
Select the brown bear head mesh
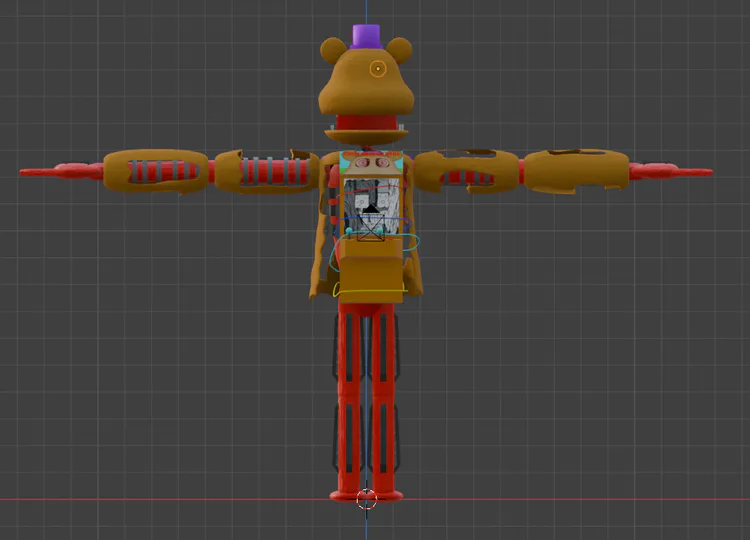click(366, 81)
